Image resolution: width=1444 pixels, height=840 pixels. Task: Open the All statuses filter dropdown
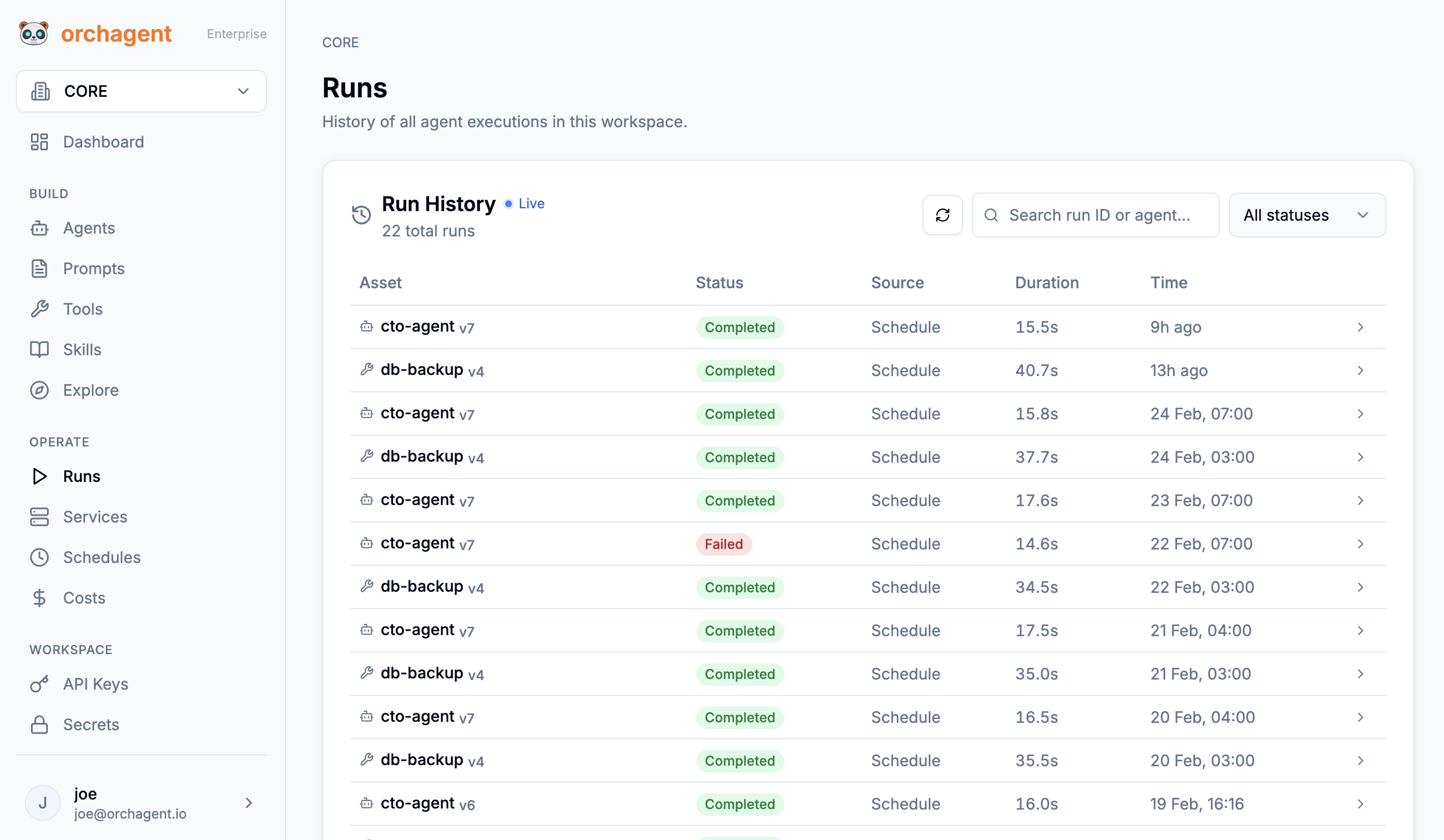coord(1307,215)
